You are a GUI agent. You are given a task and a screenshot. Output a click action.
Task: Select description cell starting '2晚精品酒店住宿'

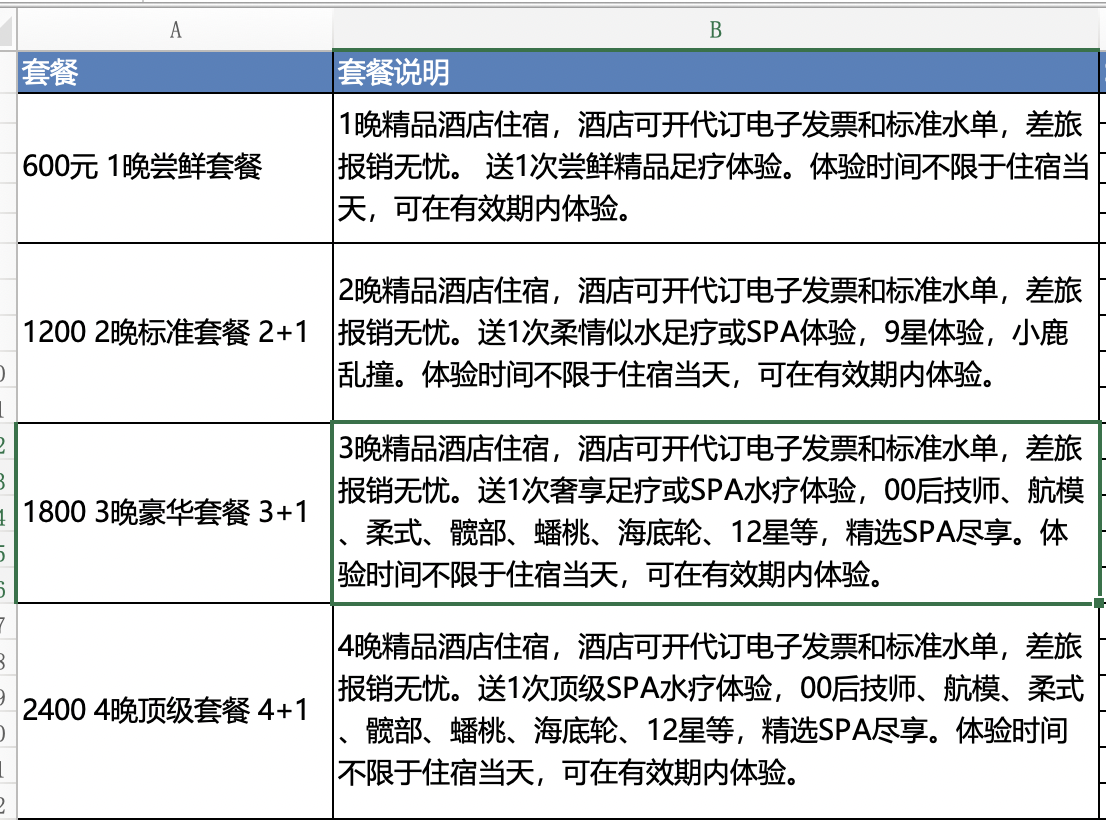tap(715, 333)
